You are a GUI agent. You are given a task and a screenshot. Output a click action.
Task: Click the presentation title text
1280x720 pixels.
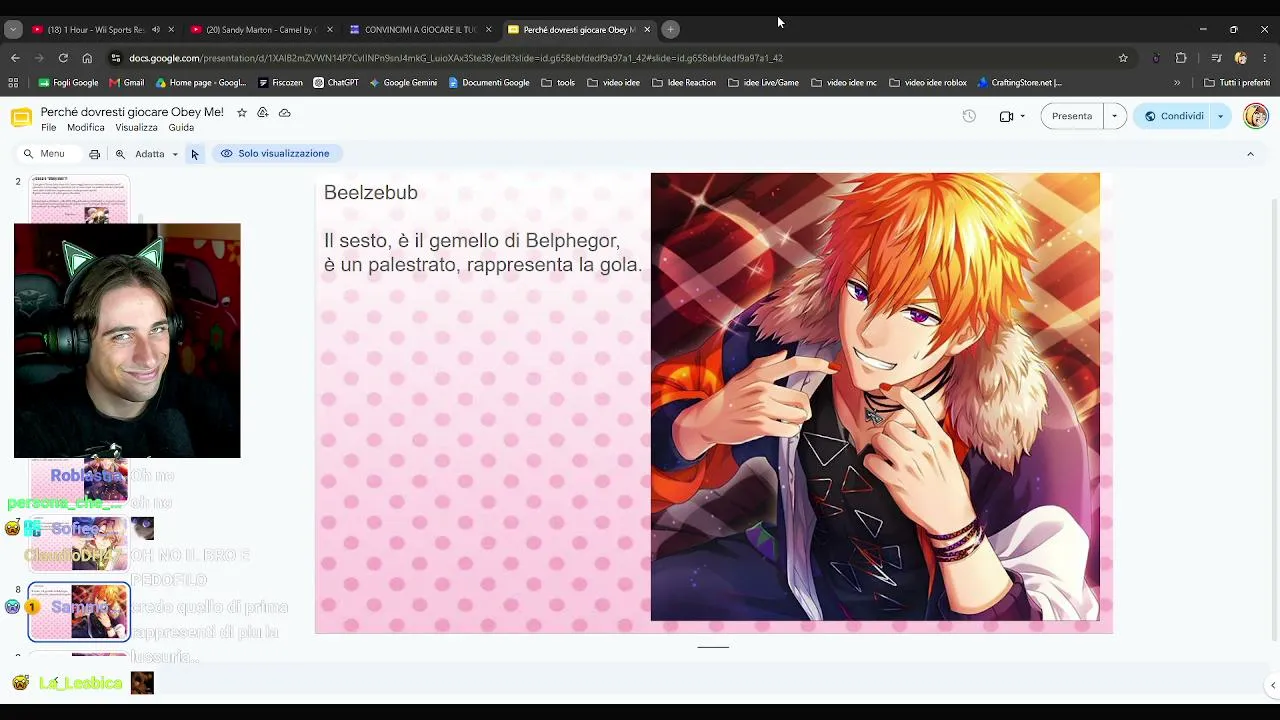[132, 112]
